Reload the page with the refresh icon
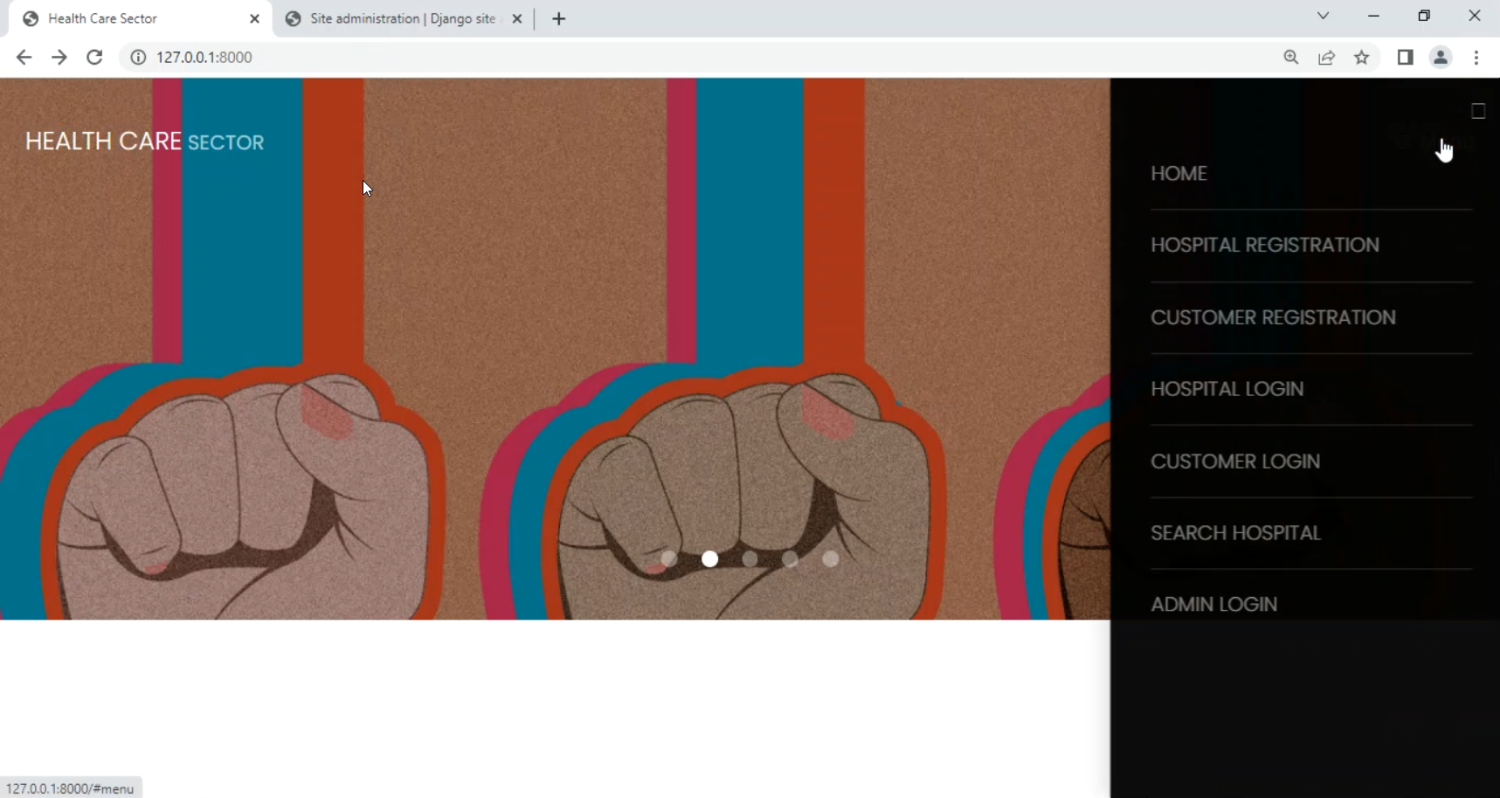This screenshot has height=798, width=1500. (x=94, y=57)
